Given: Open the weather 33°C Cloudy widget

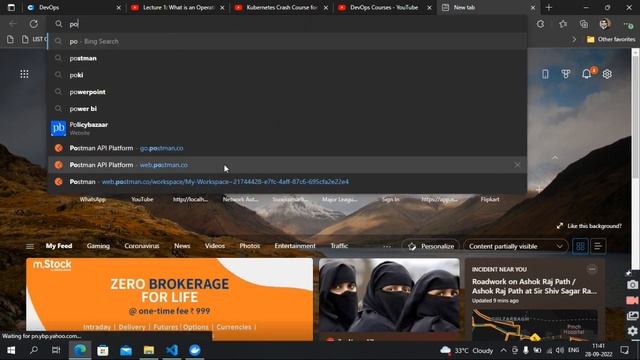Looking at the screenshot, I should coord(467,350).
